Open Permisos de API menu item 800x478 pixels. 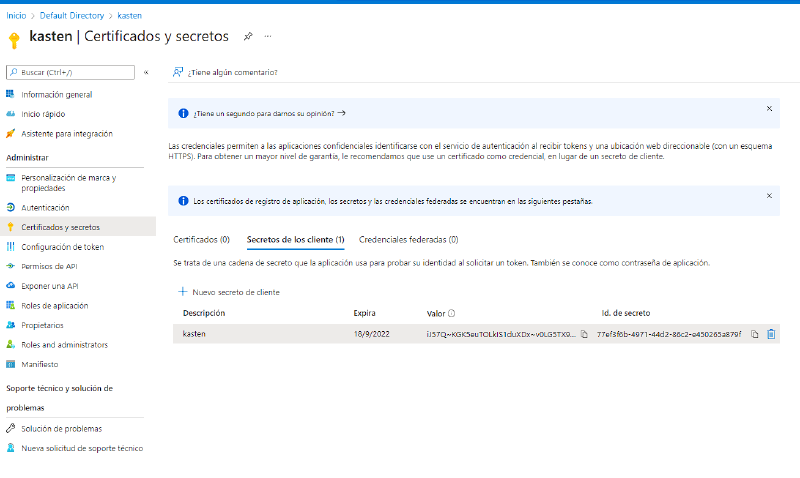[49, 266]
